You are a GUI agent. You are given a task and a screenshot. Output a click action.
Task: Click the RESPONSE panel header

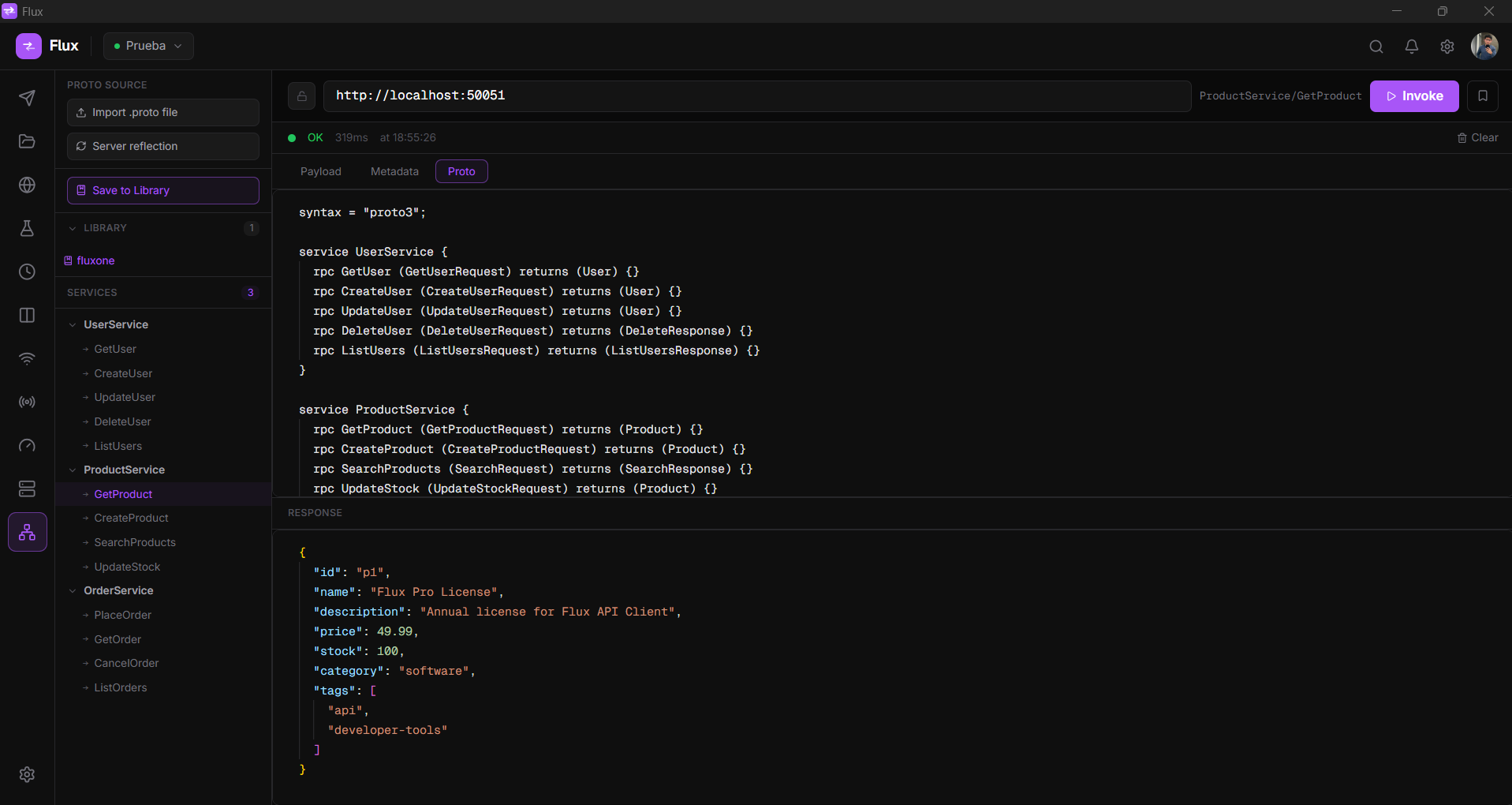[315, 513]
